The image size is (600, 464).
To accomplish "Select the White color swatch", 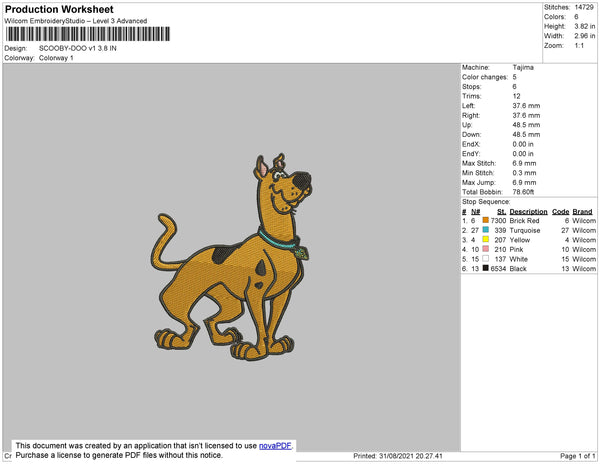I will point(485,259).
